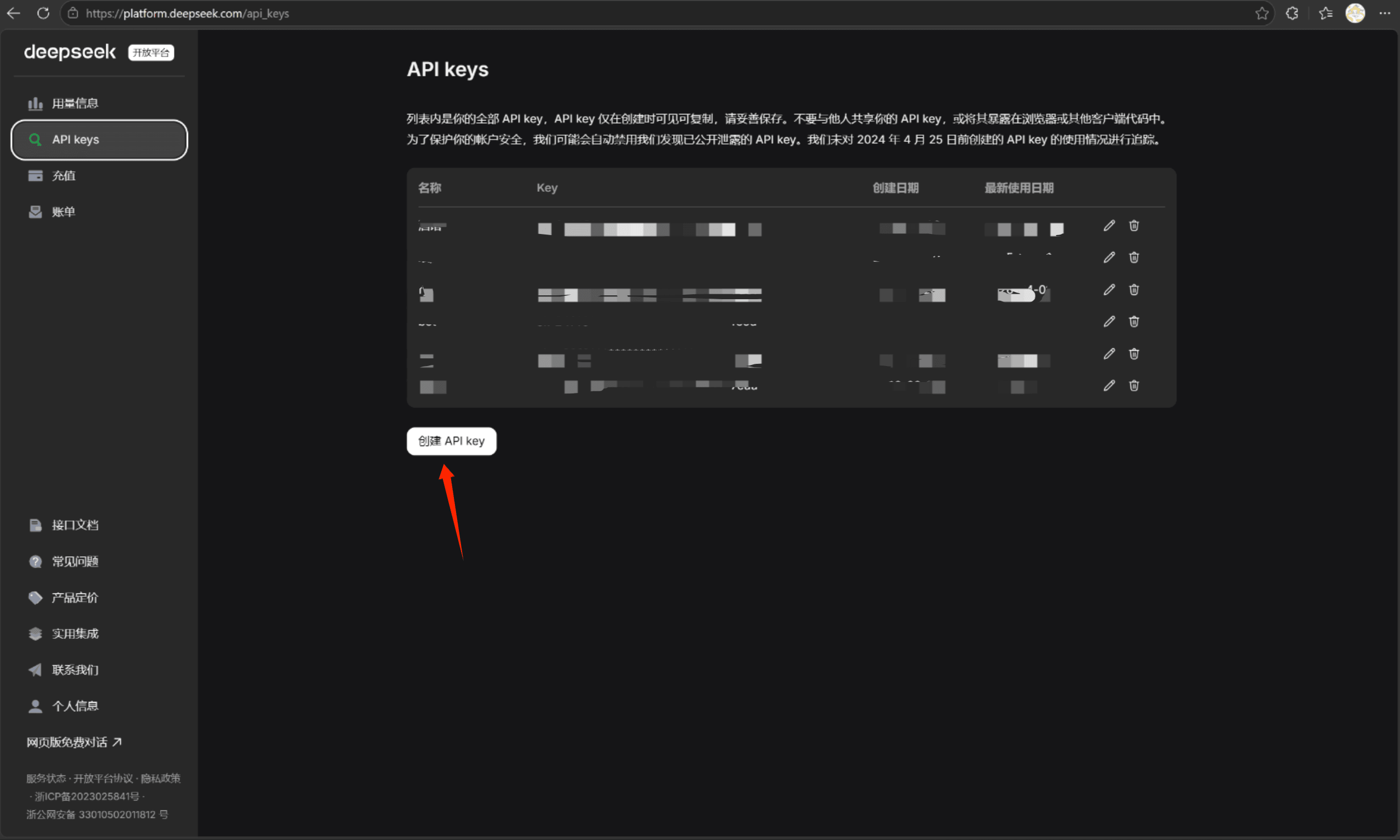Open 接口文档 in the sidebar
Screen dimensions: 1400x840
(75, 525)
